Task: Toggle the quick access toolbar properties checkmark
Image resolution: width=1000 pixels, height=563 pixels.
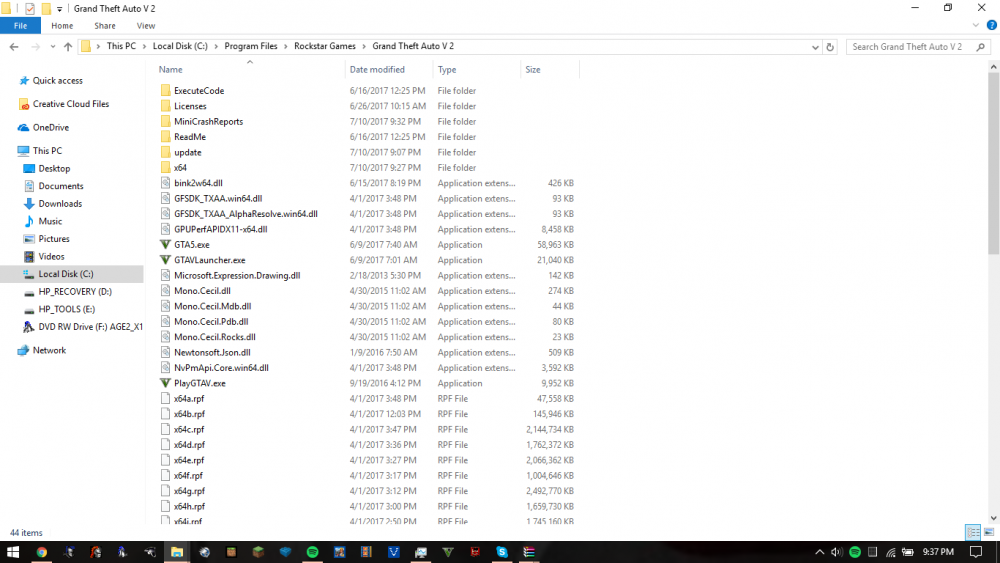Action: (x=29, y=8)
